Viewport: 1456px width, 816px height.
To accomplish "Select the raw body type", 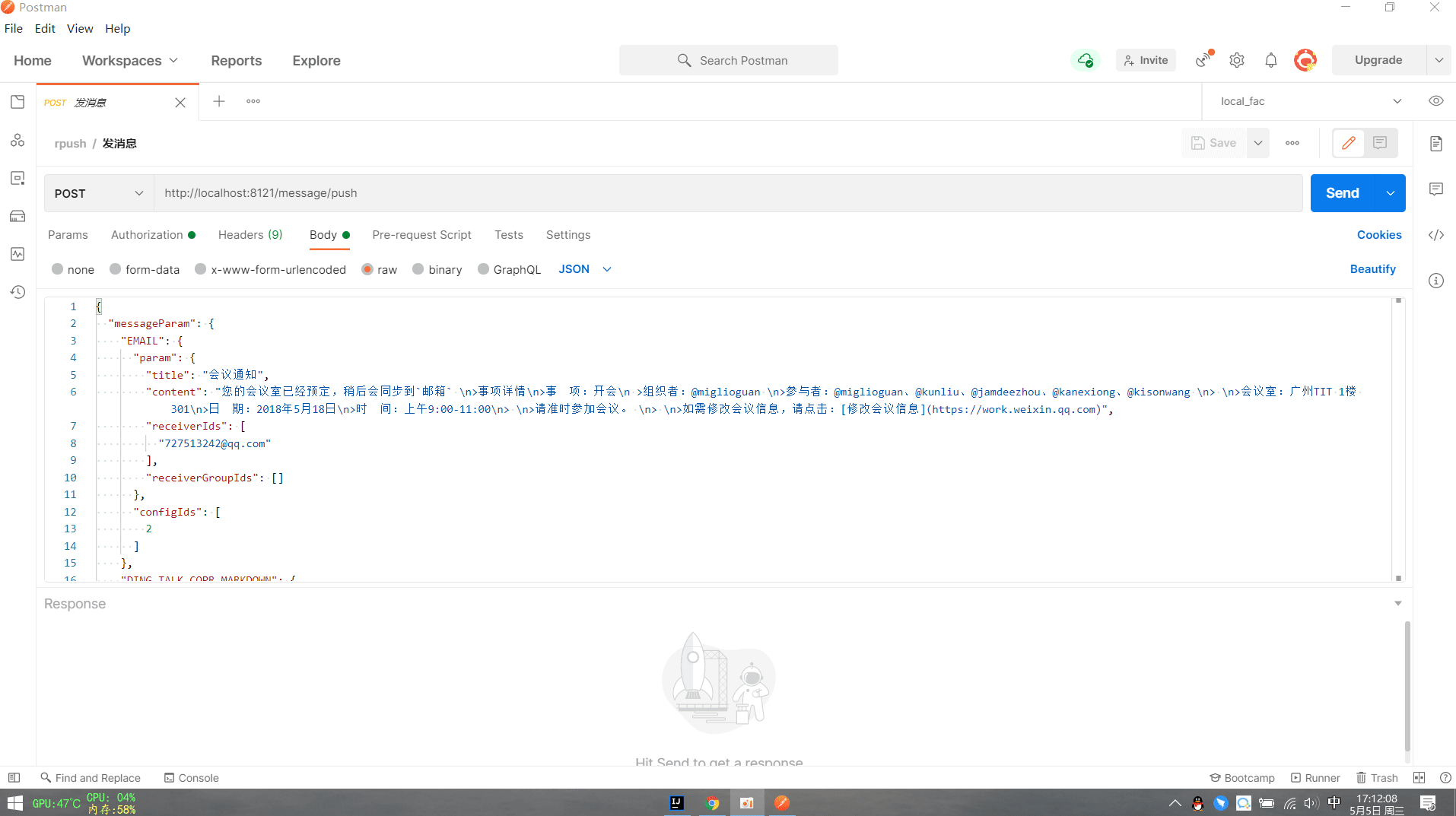I will coord(380,270).
